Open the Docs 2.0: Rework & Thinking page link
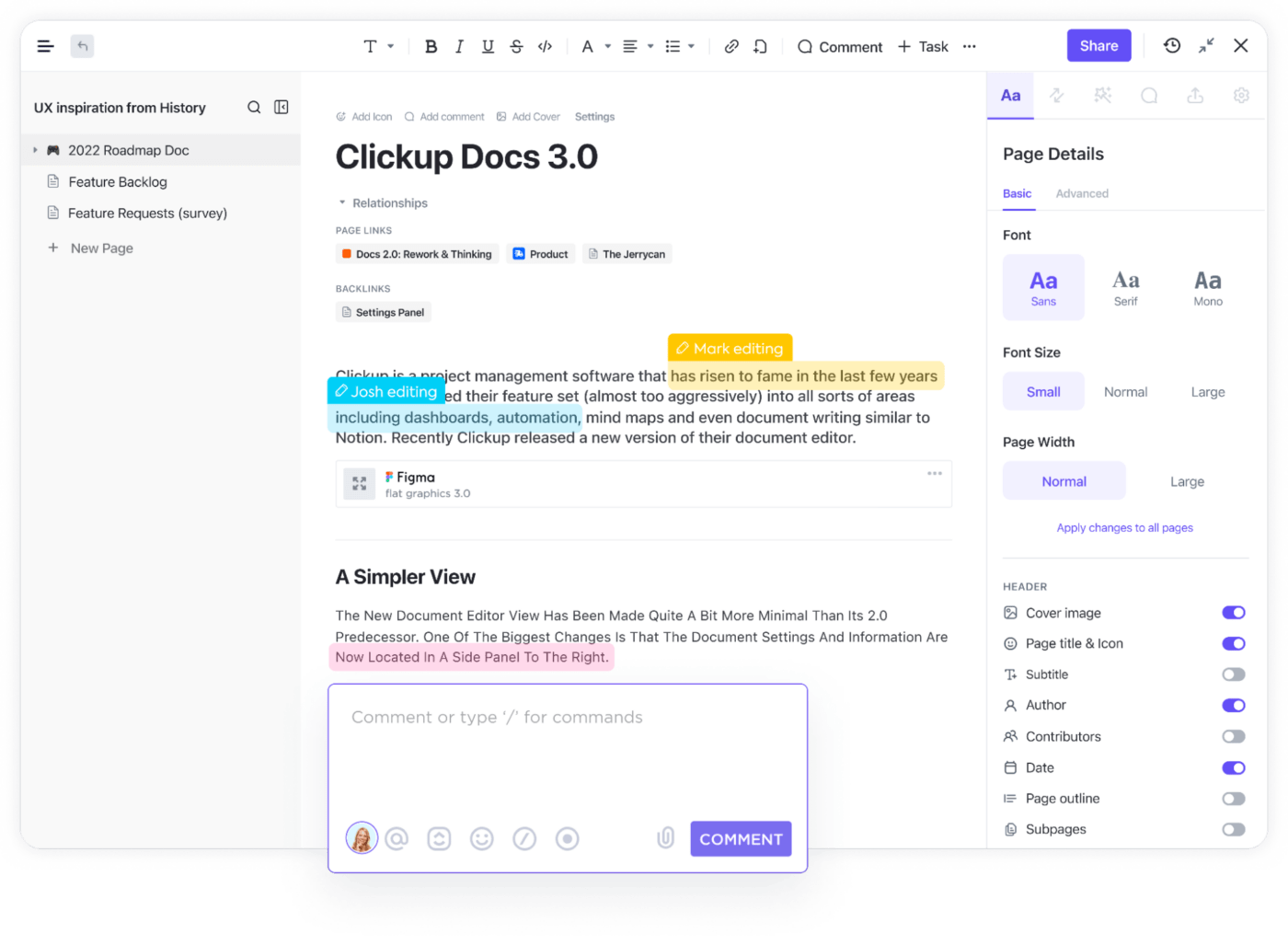Screen dimensions: 1288x945 pyautogui.click(x=418, y=254)
